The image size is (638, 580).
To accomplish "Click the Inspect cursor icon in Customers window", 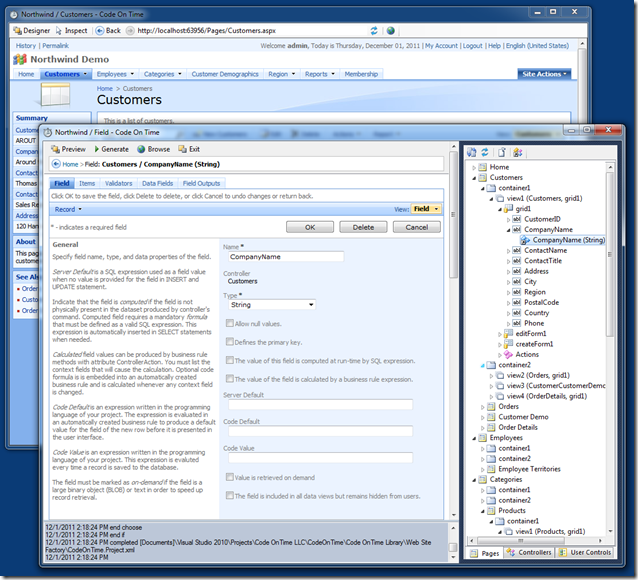I will (x=59, y=31).
